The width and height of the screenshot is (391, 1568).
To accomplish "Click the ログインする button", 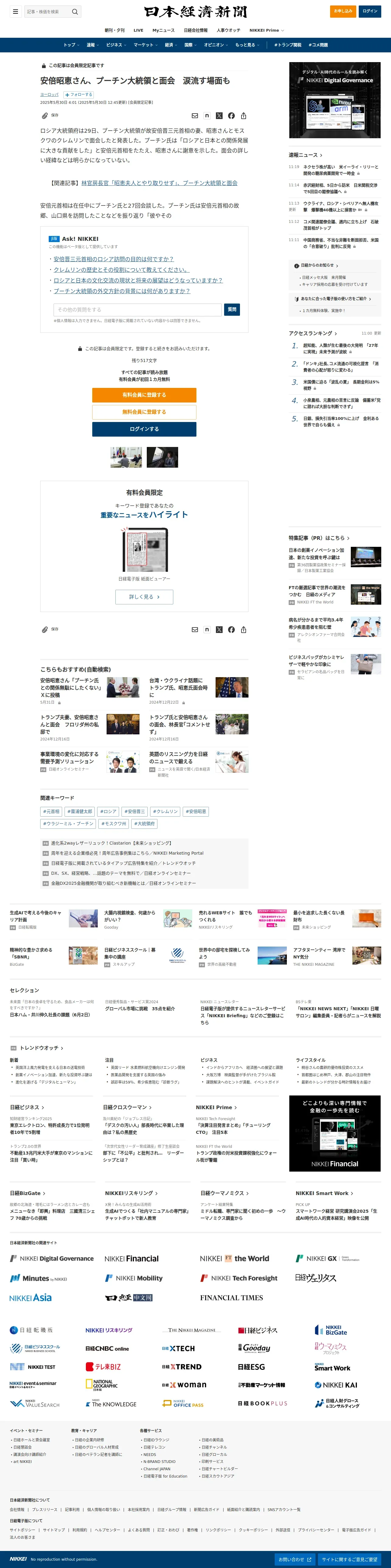I will tap(144, 429).
